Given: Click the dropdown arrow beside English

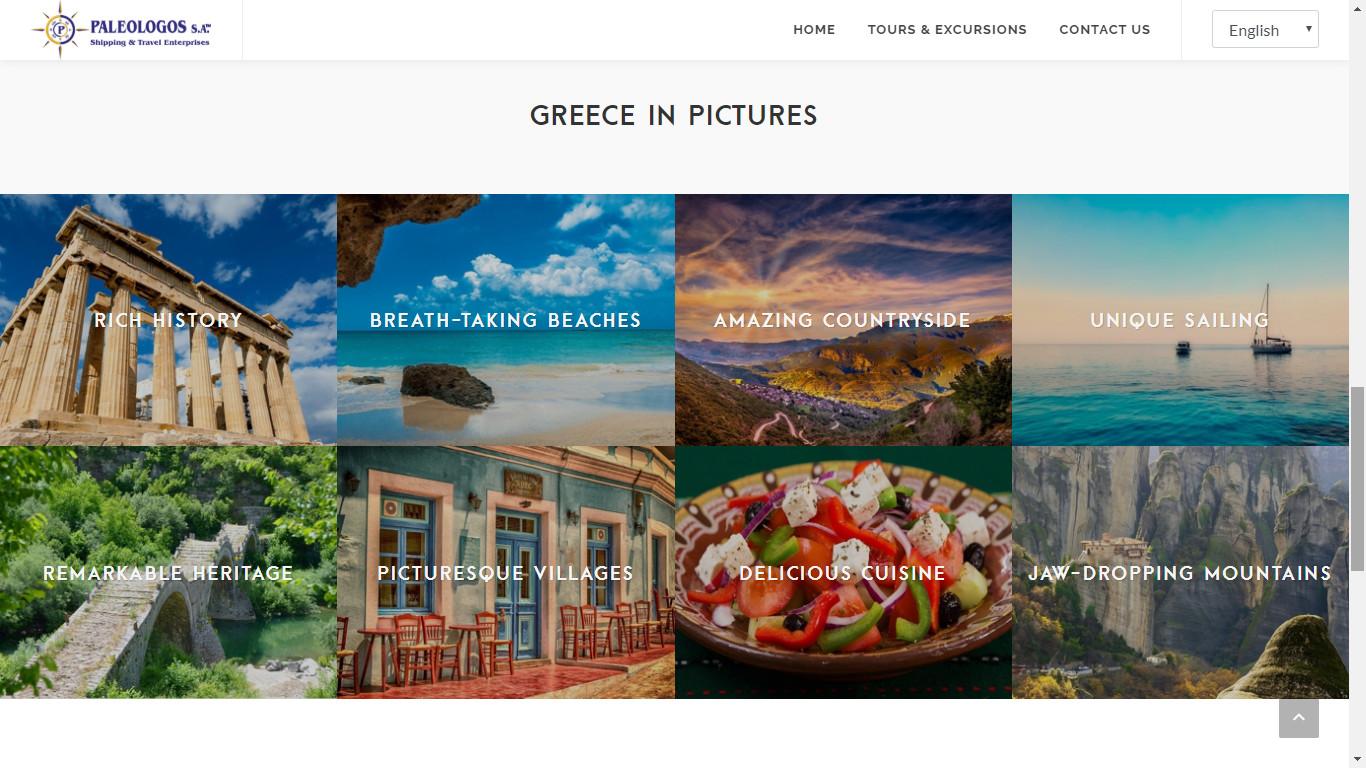Looking at the screenshot, I should pos(1308,29).
